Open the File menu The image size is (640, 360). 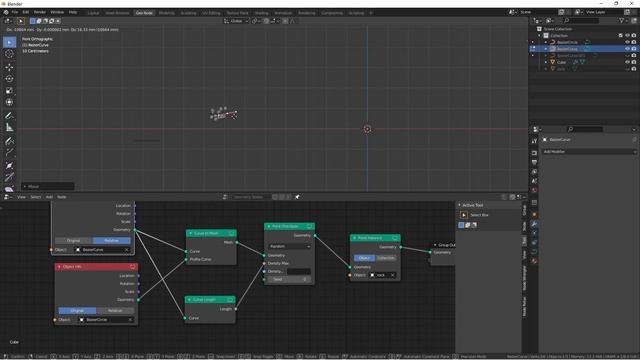point(15,12)
